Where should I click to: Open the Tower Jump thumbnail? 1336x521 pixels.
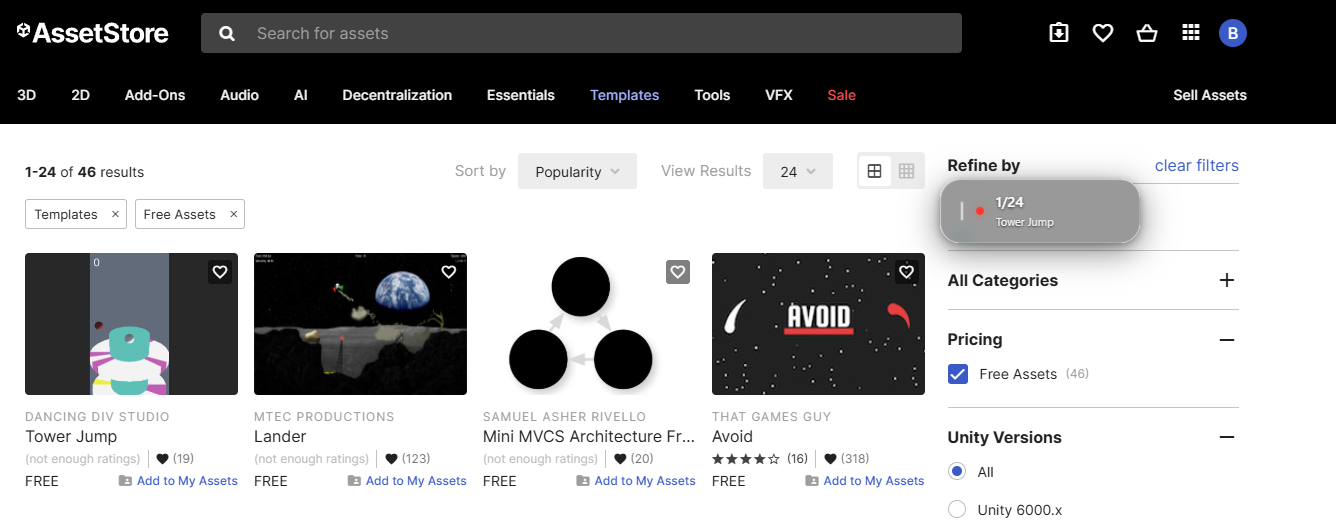pos(131,324)
